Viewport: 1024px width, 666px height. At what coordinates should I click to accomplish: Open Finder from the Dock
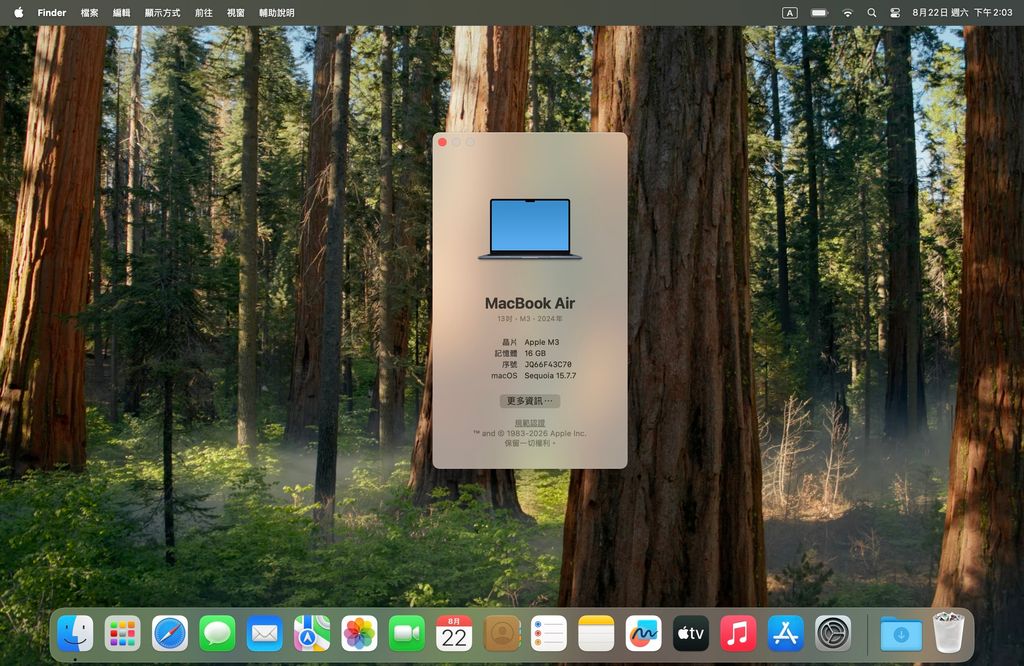click(x=75, y=633)
